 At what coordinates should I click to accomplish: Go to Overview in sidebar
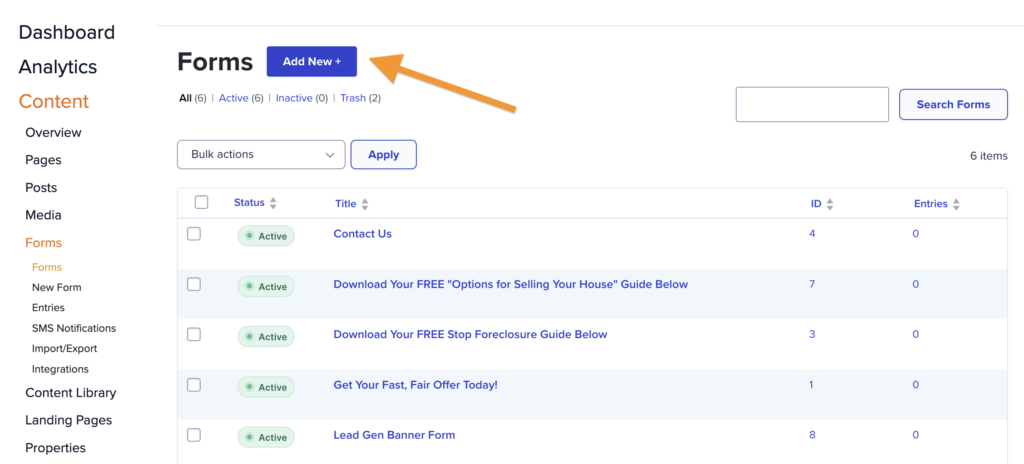[54, 133]
